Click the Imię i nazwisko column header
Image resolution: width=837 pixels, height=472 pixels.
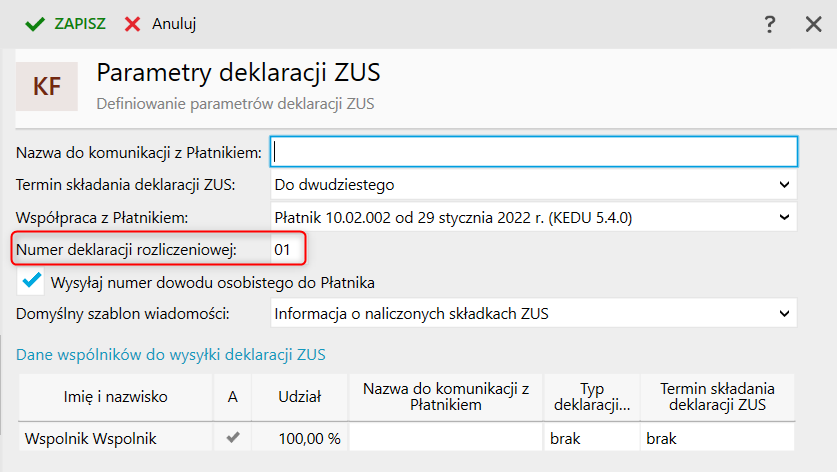click(x=116, y=397)
